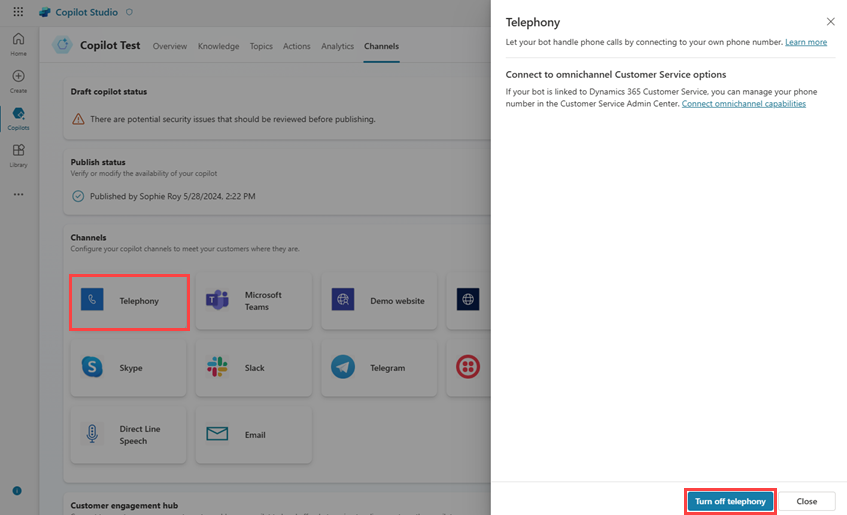Click the Turn off telephony button
The image size is (847, 515).
(x=730, y=501)
